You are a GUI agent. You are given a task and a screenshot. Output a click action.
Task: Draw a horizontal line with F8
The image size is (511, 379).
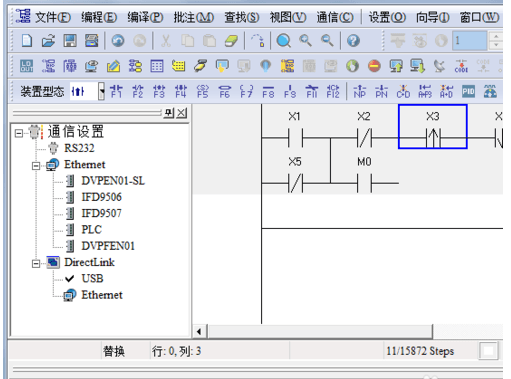pos(268,91)
